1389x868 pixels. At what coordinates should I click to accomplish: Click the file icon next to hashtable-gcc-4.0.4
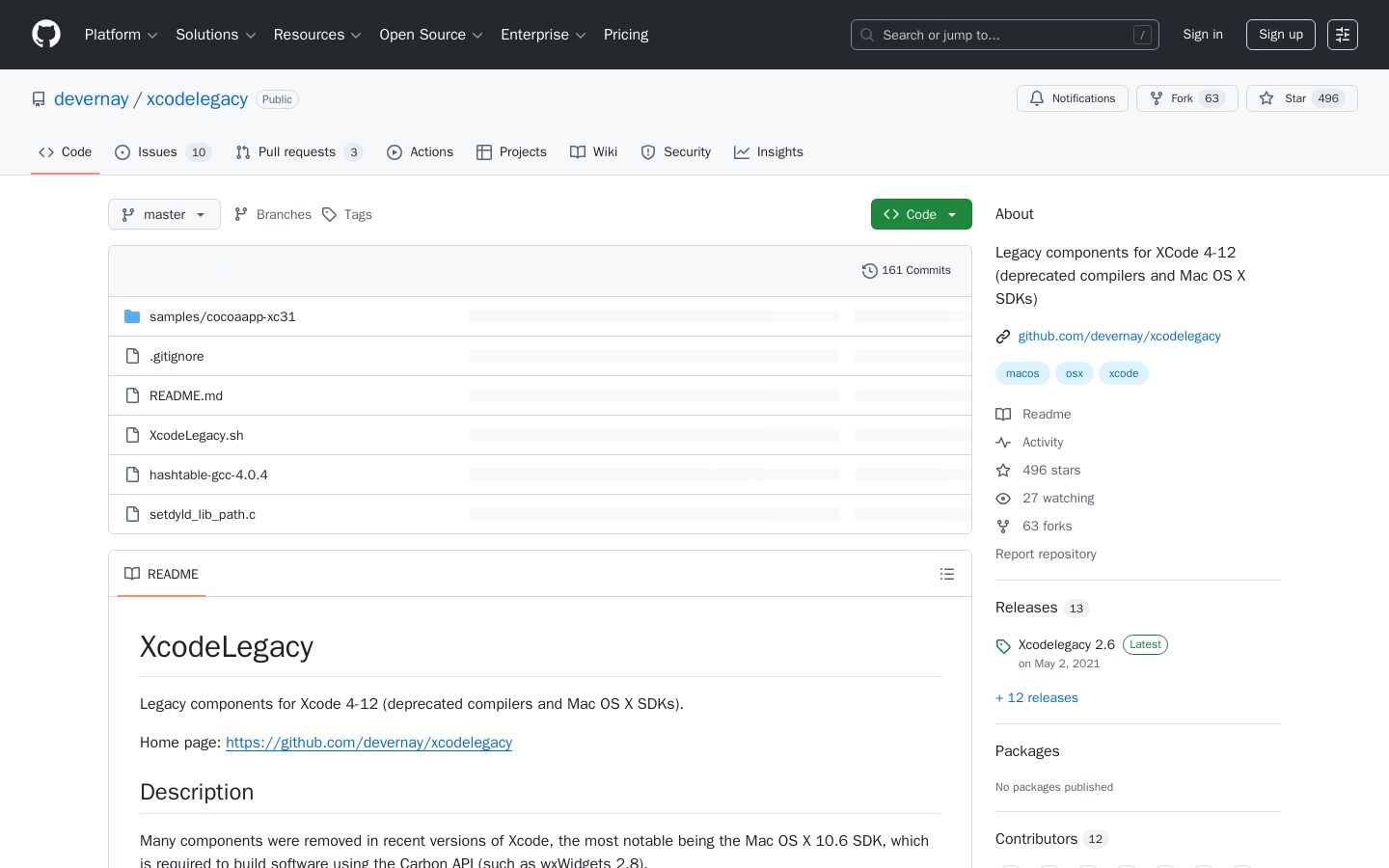coord(133,475)
